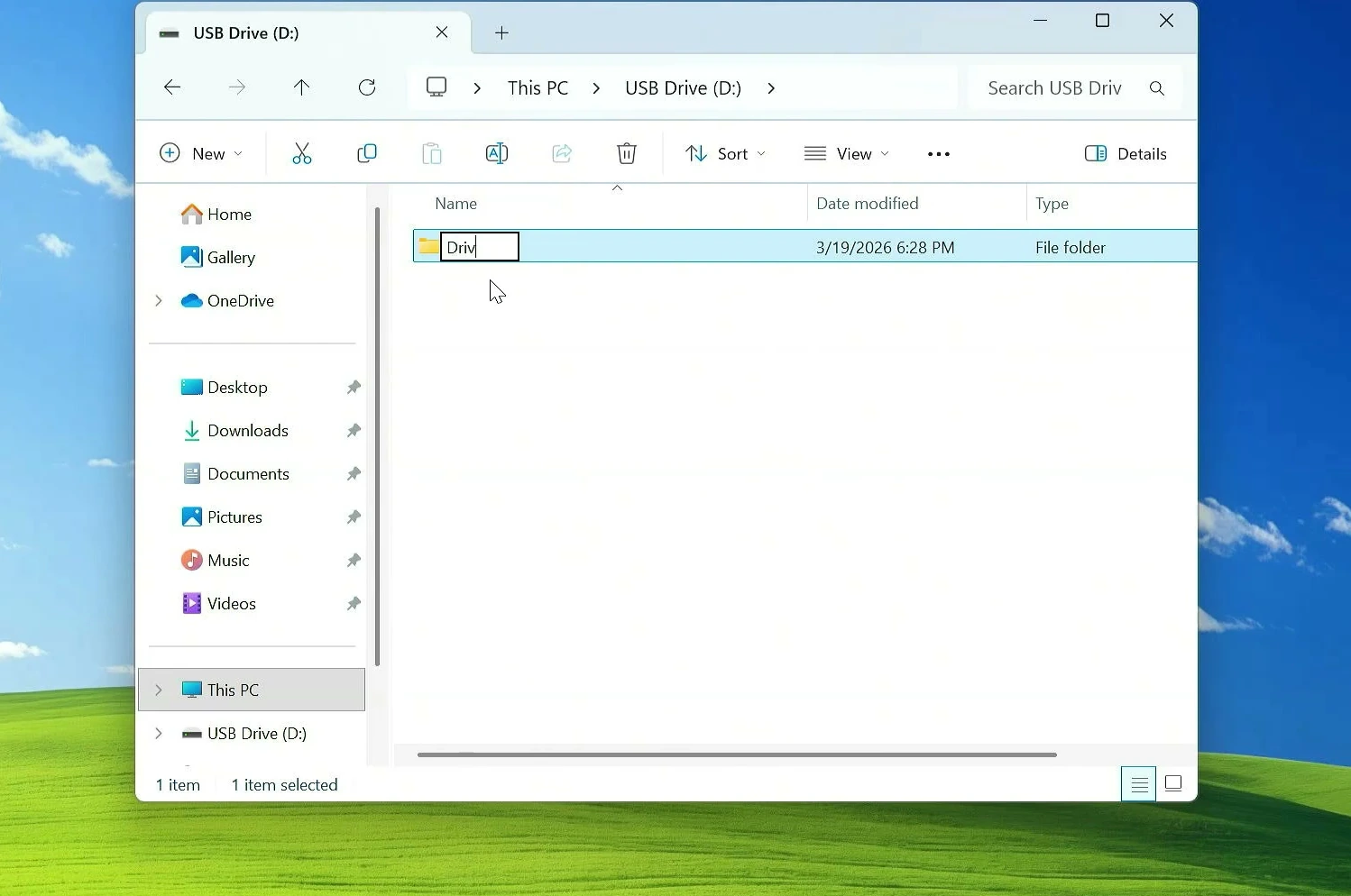
Task: Open Gallery in navigation pane
Action: (218, 257)
